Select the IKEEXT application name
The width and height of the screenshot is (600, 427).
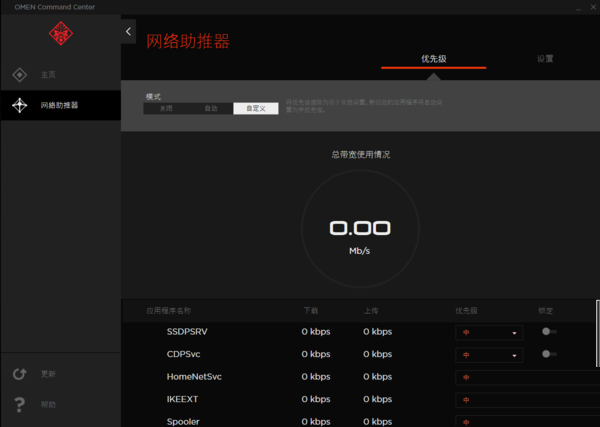[x=182, y=399]
